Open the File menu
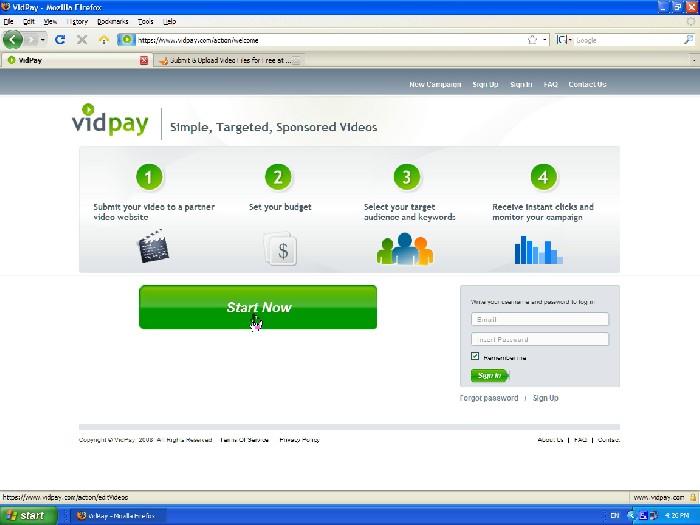This screenshot has width=700, height=525. (8, 21)
